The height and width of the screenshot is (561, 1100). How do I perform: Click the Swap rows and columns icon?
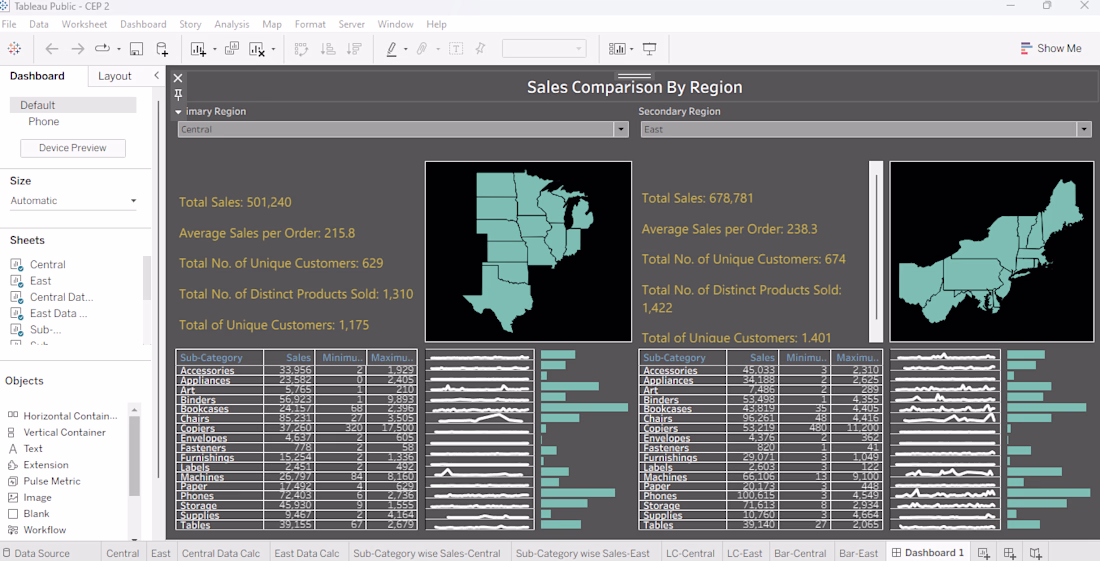(301, 48)
